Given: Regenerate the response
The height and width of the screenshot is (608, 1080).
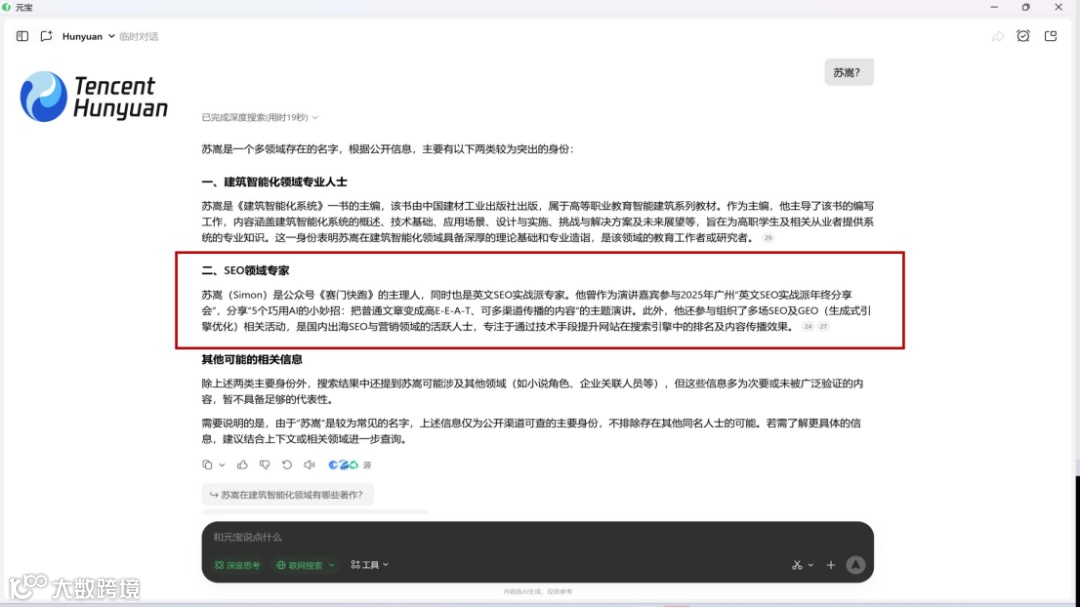Looking at the screenshot, I should tap(287, 465).
